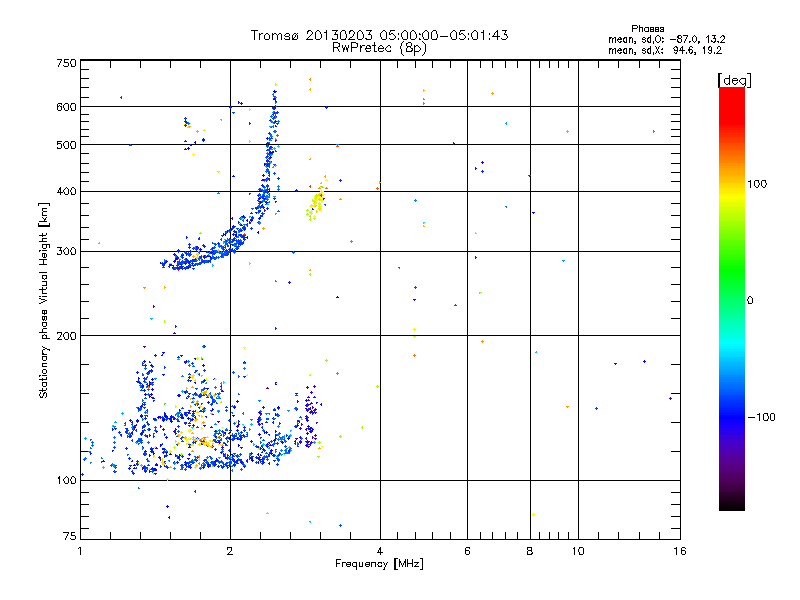The width and height of the screenshot is (800, 600).
Task: Click the plot title 'Tromsø 20130203 05:00:00-05:01:43'
Action: [379, 35]
